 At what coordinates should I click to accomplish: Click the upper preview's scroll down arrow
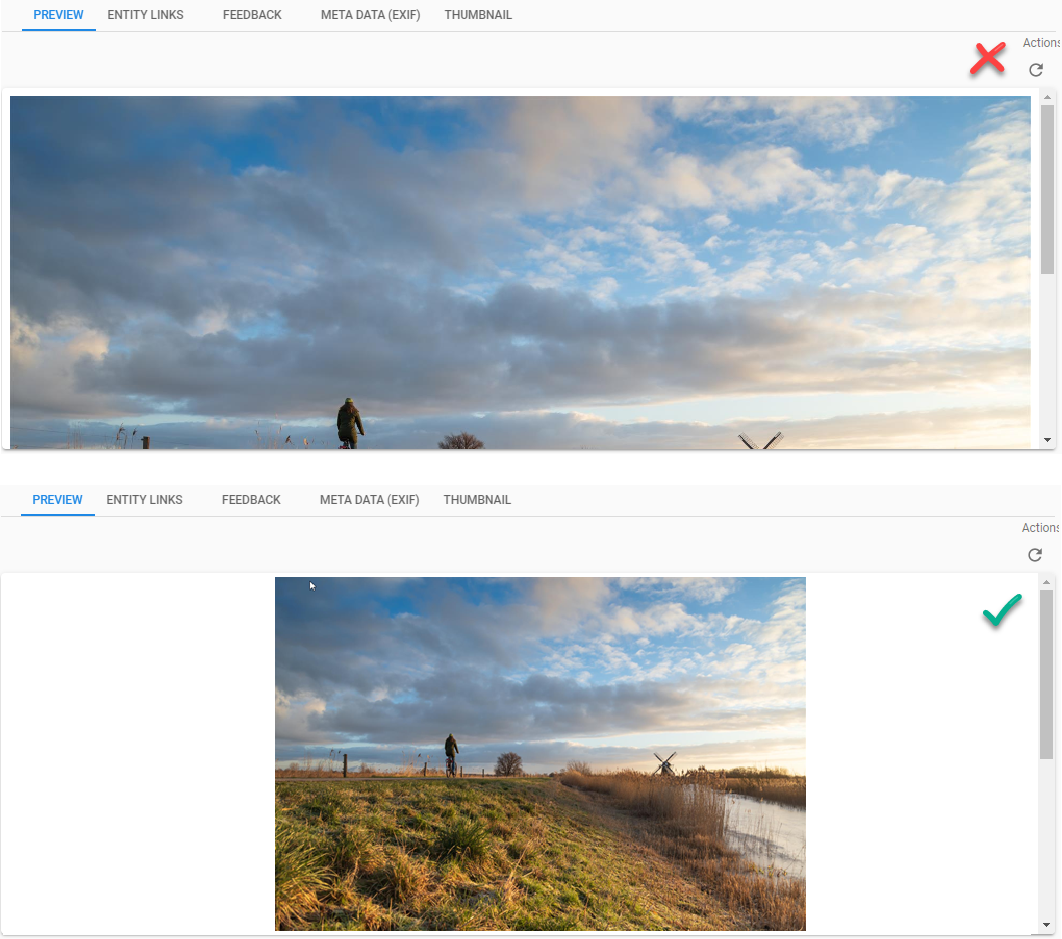tap(1048, 440)
